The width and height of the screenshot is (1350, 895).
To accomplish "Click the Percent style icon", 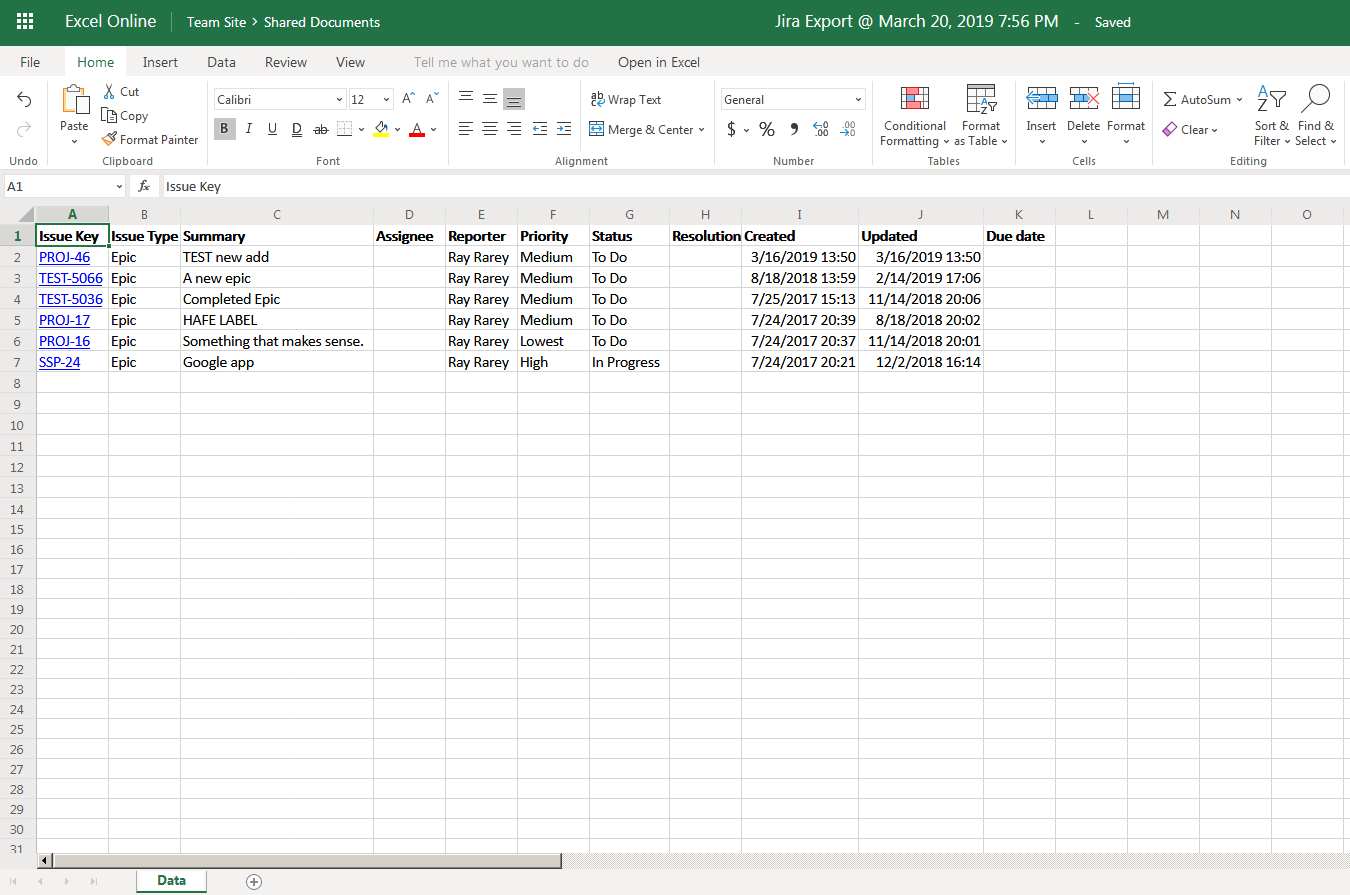I will pyautogui.click(x=767, y=129).
